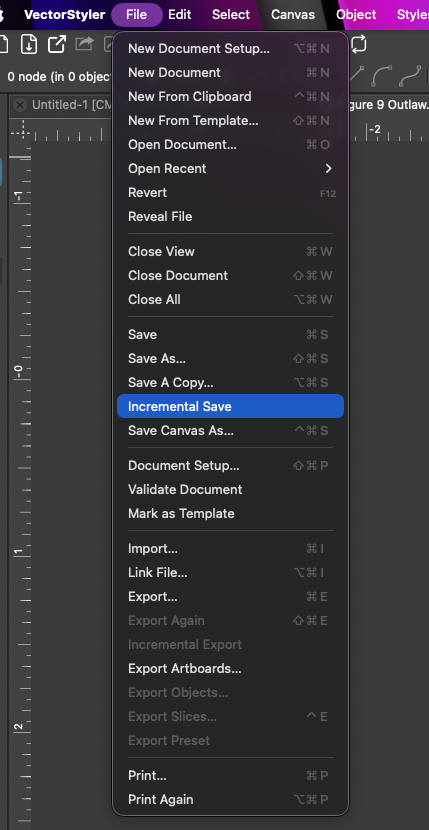Choose Export... menu entry
The height and width of the screenshot is (830, 429).
click(x=230, y=597)
